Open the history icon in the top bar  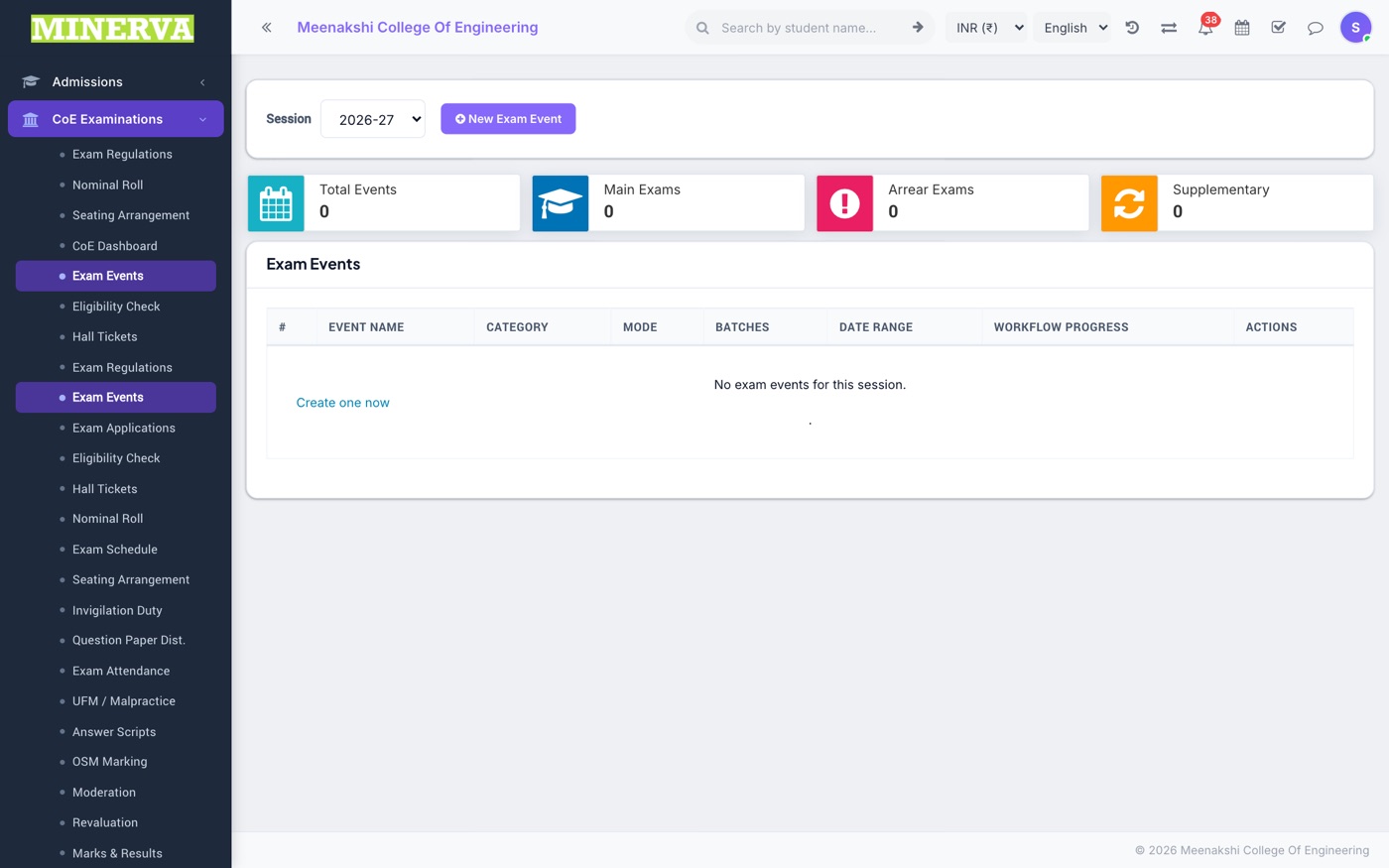1132,28
